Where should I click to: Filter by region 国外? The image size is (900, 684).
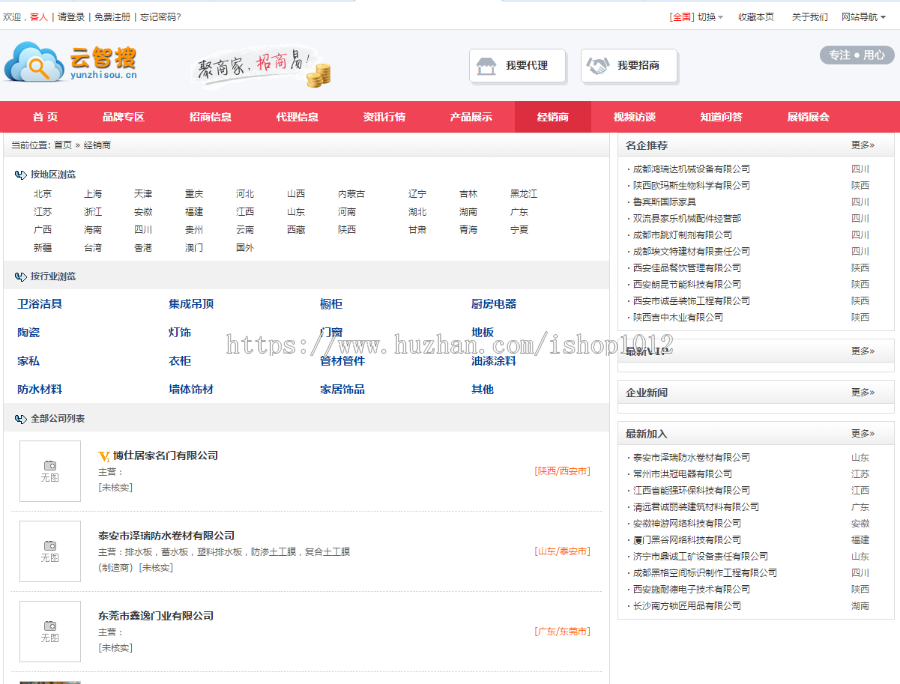(245, 248)
